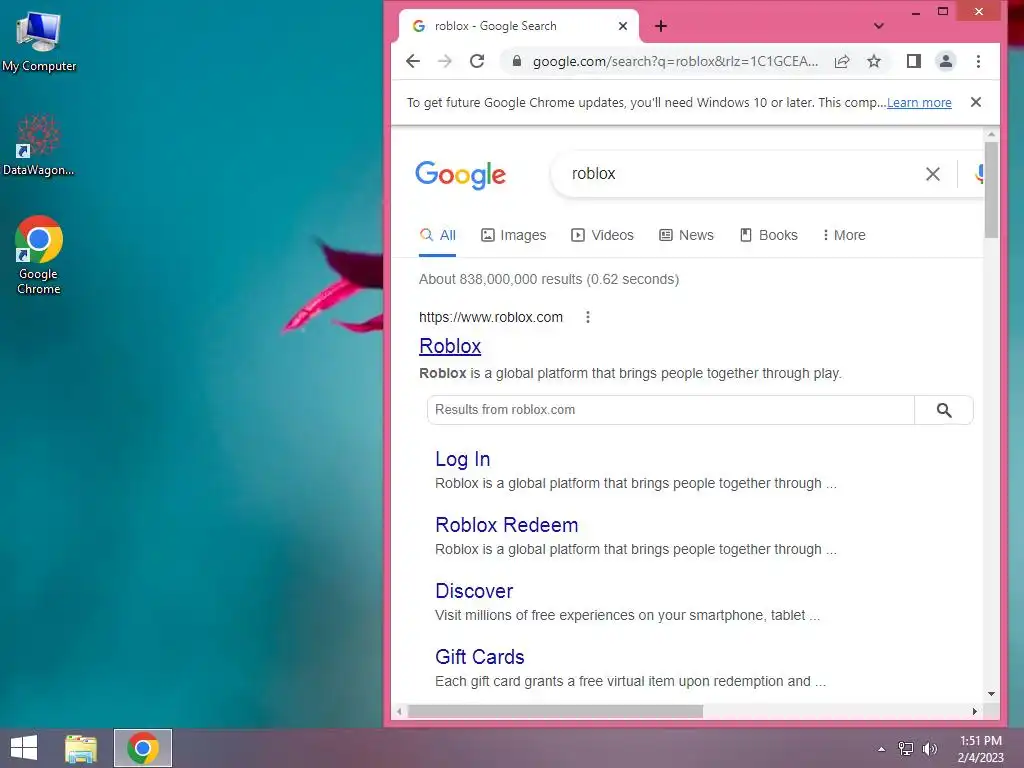Expand the tab search chevron

pyautogui.click(x=878, y=26)
